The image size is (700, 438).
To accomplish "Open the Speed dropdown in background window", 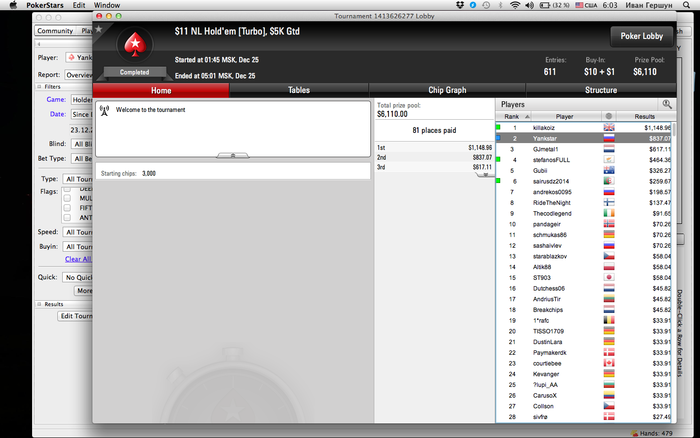I will point(78,232).
